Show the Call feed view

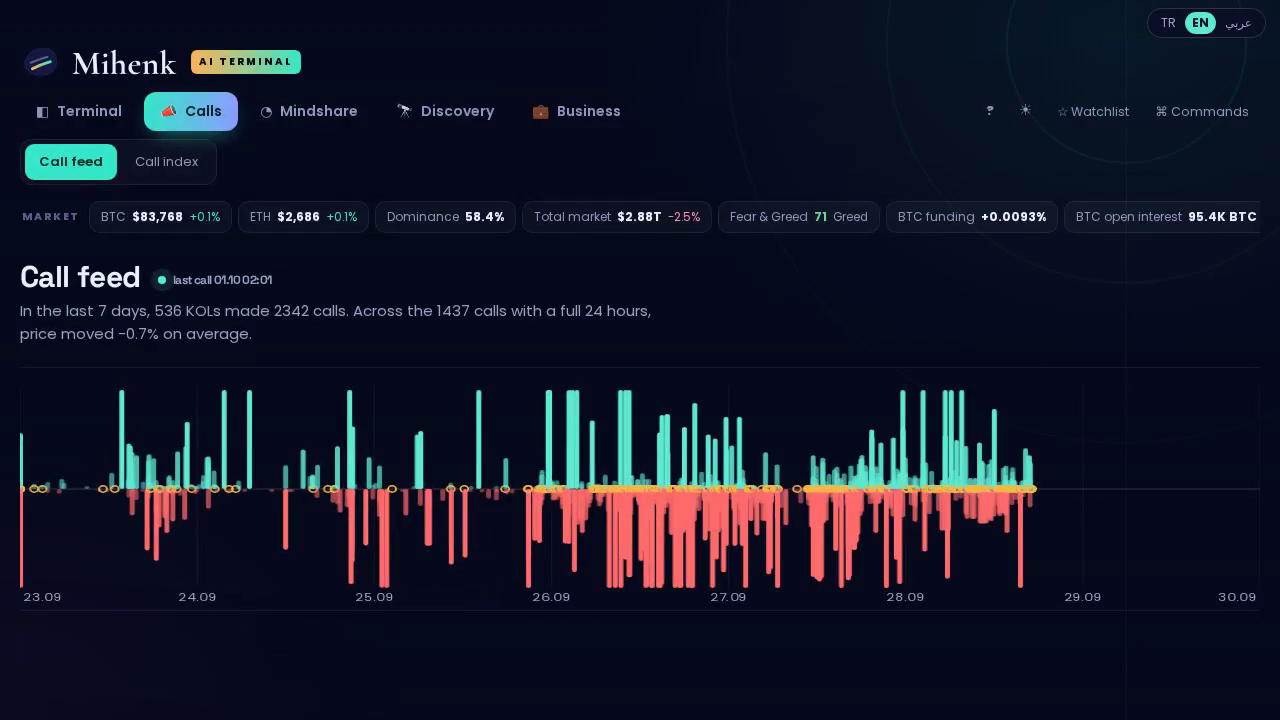point(71,162)
